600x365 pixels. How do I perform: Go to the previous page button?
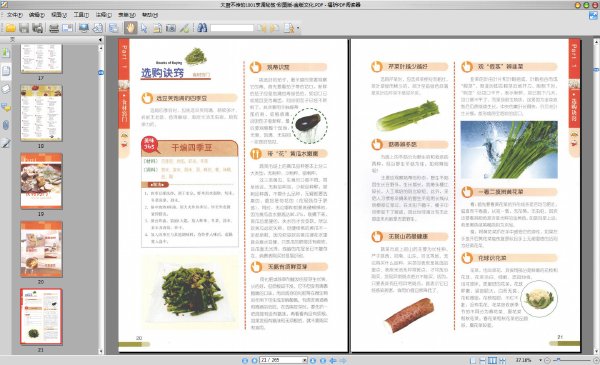coord(254,360)
